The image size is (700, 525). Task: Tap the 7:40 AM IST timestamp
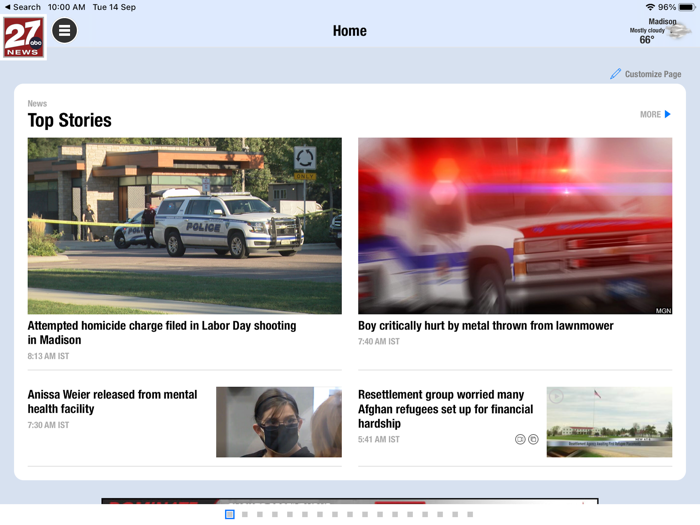(379, 341)
